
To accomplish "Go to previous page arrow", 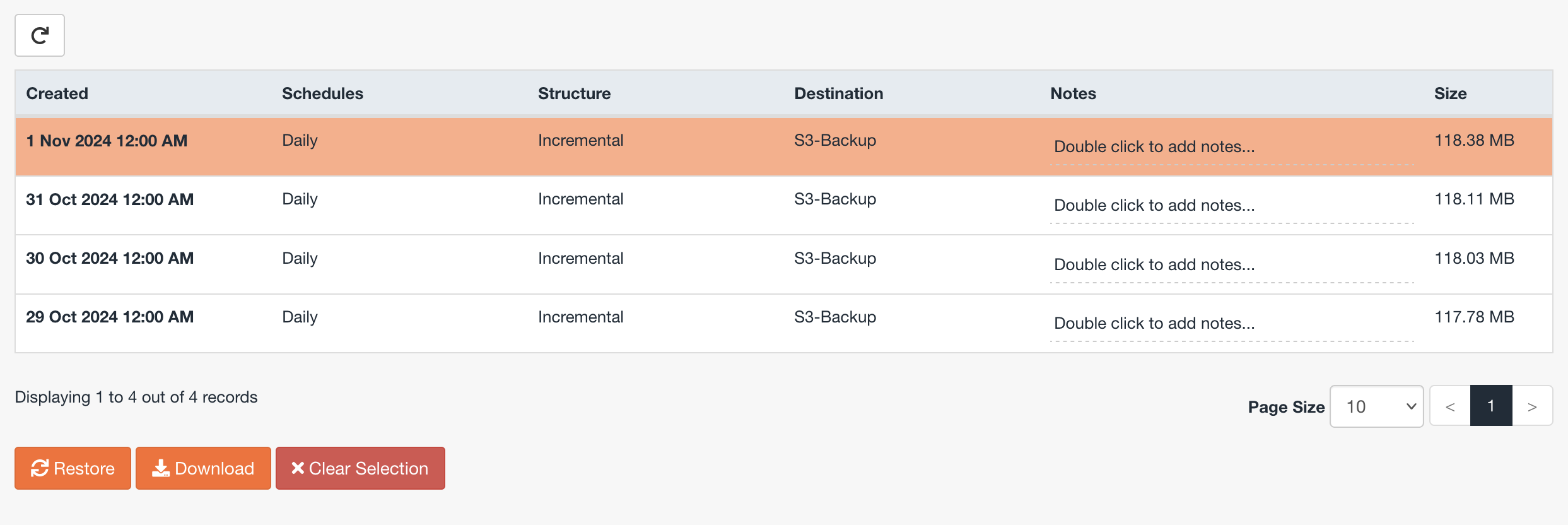I will (1450, 406).
